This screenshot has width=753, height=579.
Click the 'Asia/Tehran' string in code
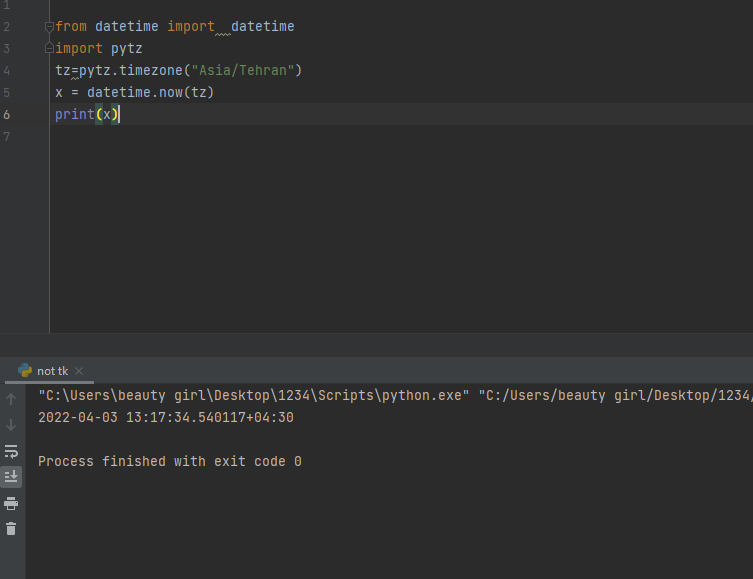[x=243, y=71]
